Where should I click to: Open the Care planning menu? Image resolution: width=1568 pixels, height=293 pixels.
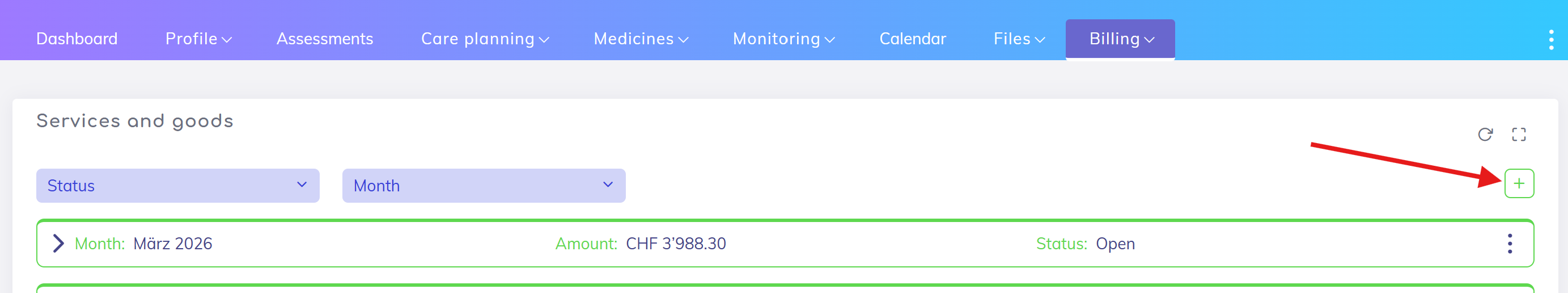(x=485, y=39)
